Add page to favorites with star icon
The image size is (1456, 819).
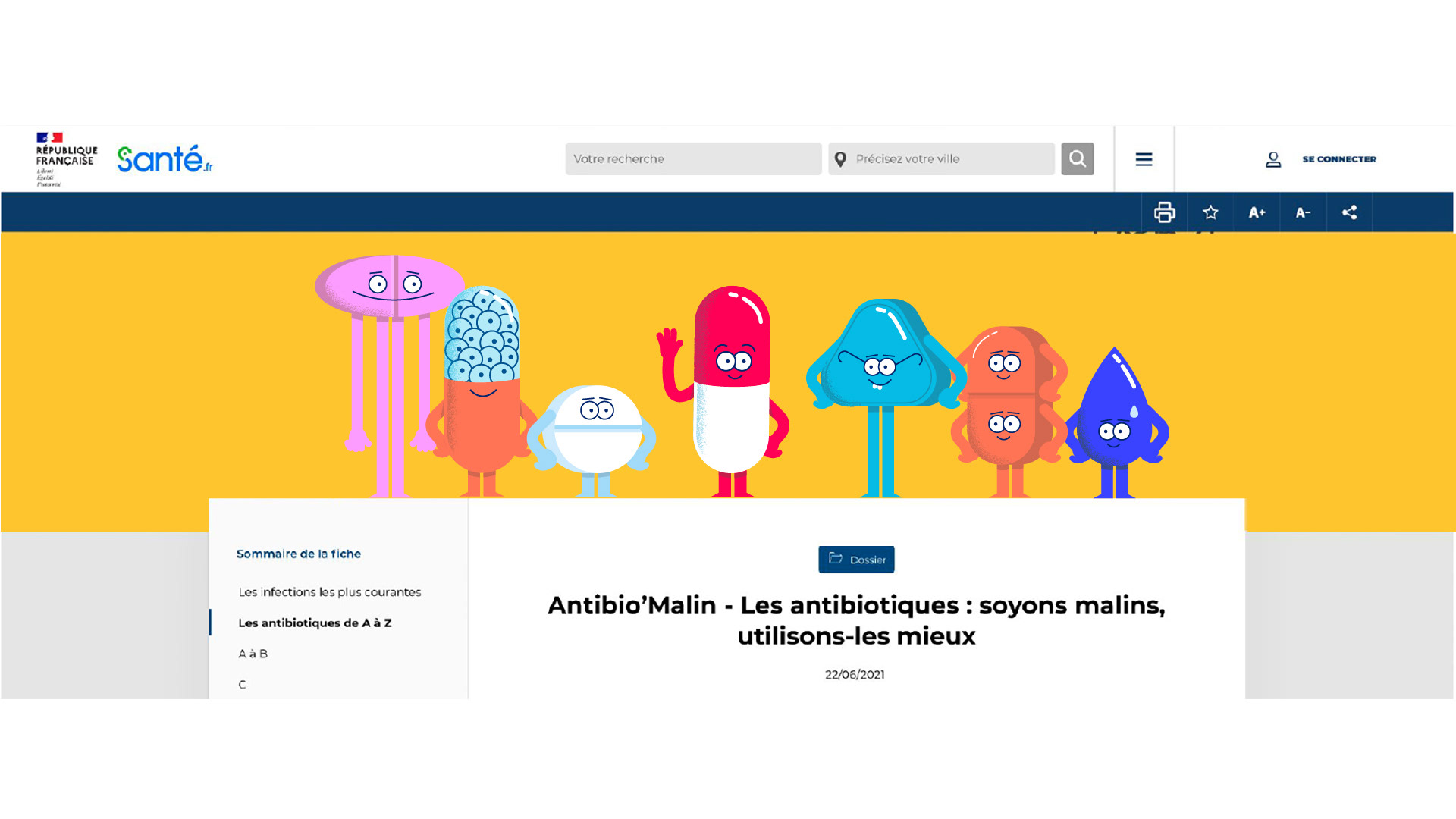[1210, 212]
